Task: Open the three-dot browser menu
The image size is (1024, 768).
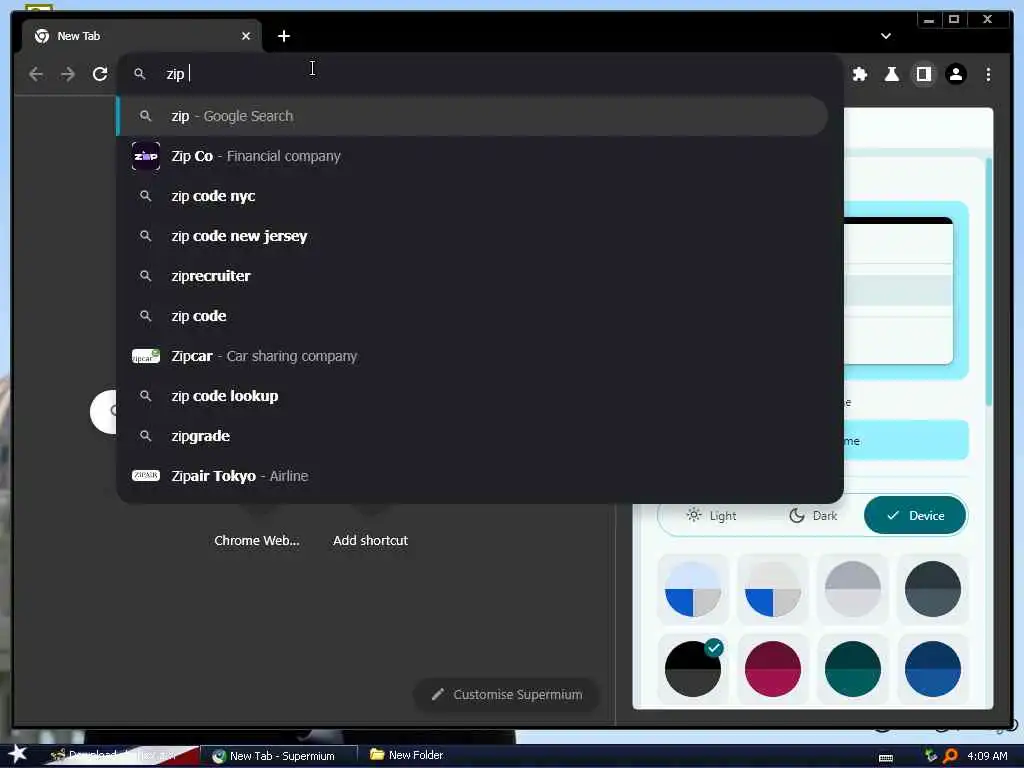Action: (988, 74)
